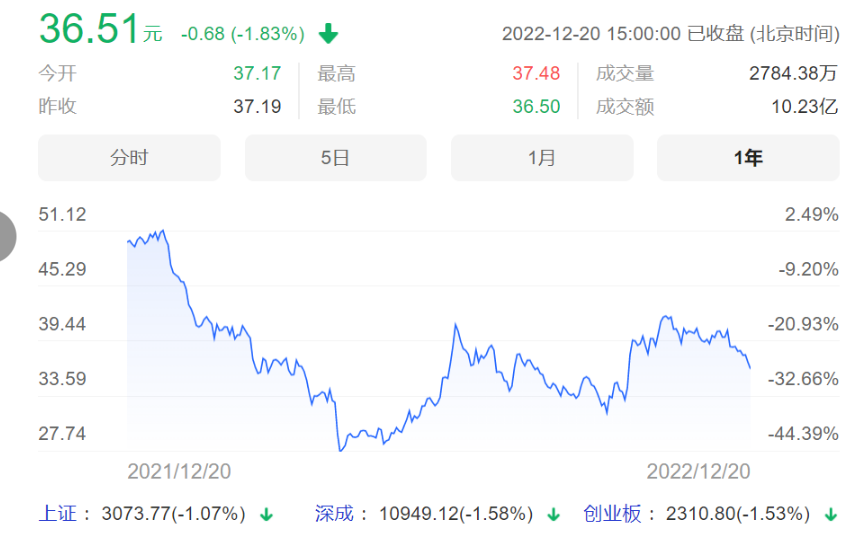Open the 深成 index link
Screen dimensions: 861x536
point(336,514)
